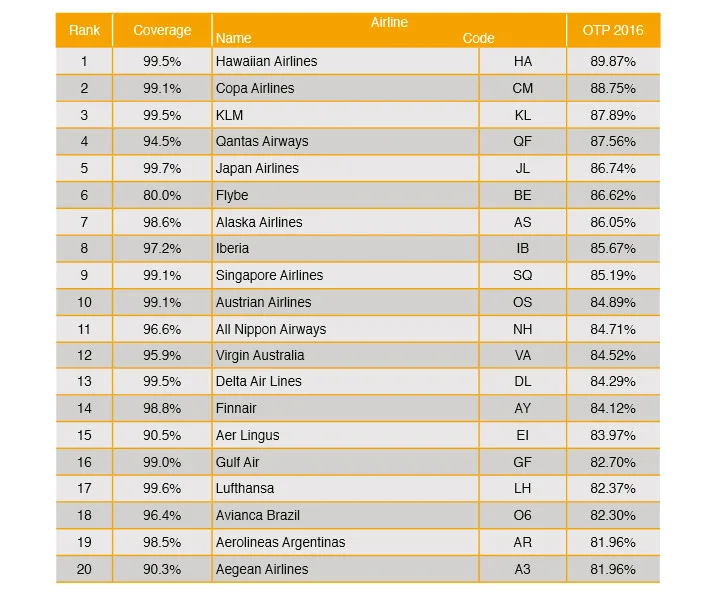The image size is (715, 592).
Task: Select the Alaska Airlines name cell
Action: pyautogui.click(x=346, y=222)
